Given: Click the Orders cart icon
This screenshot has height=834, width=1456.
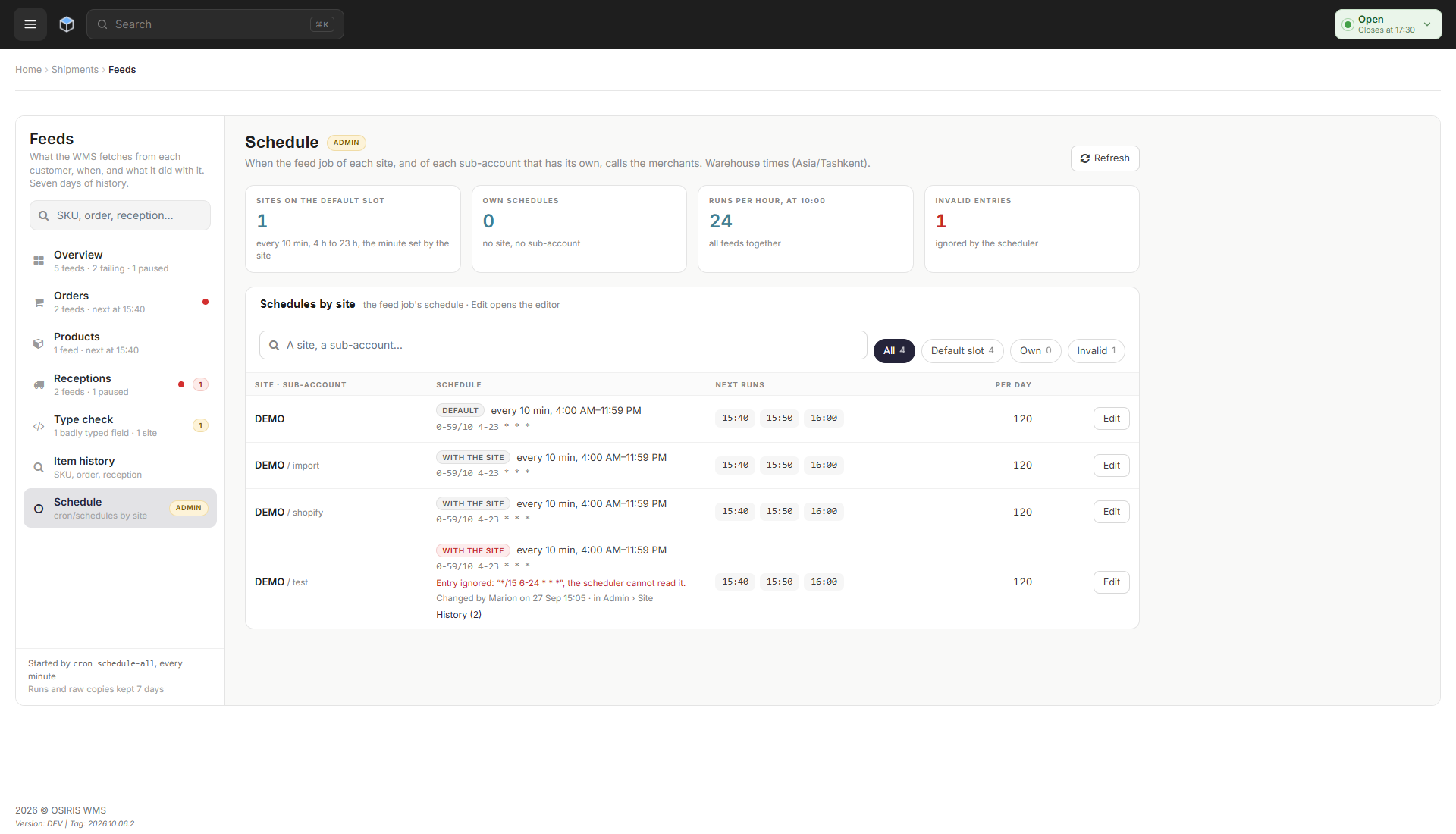Looking at the screenshot, I should pos(39,303).
